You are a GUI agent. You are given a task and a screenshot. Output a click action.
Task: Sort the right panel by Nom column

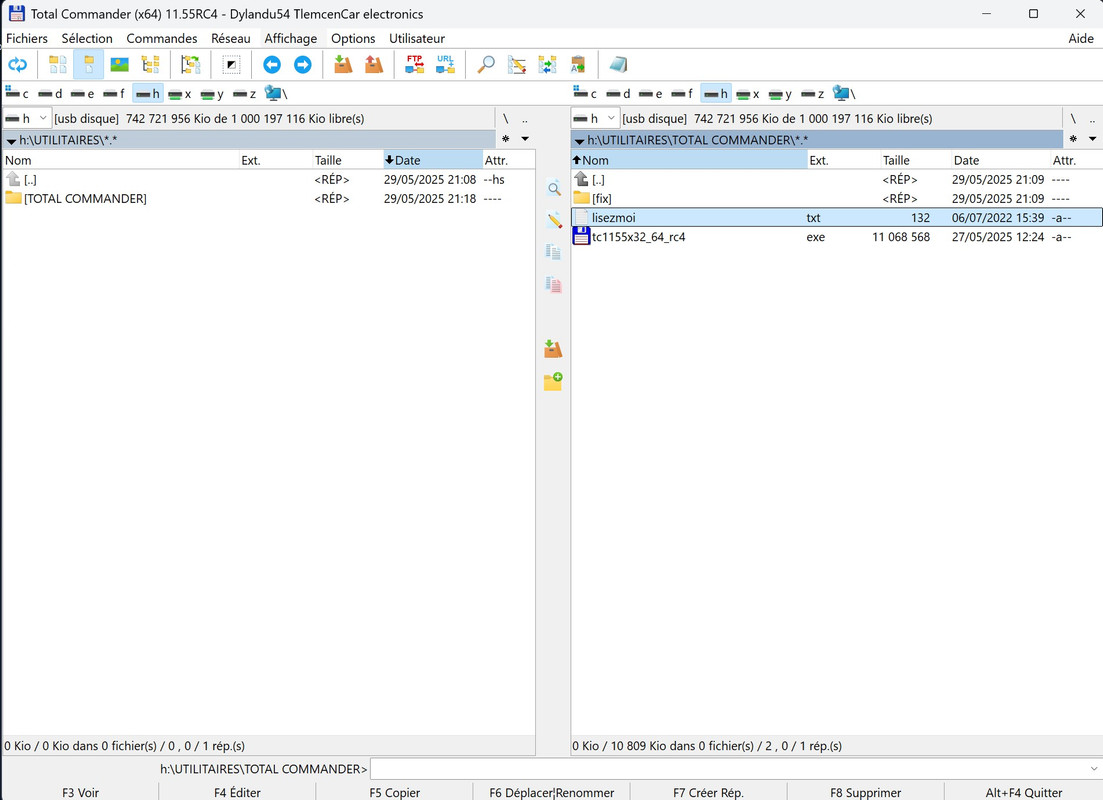pos(689,160)
